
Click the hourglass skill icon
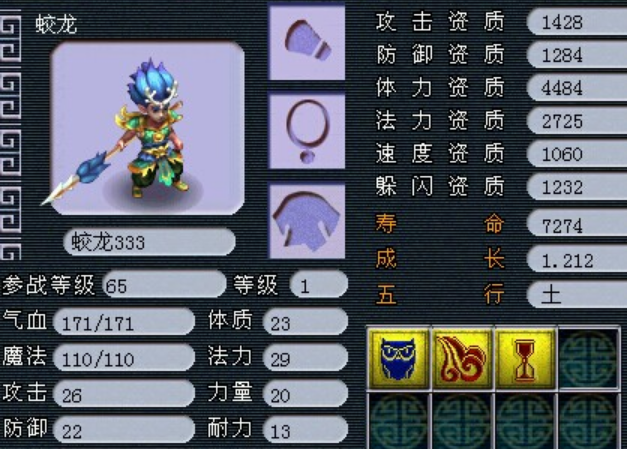pos(525,358)
